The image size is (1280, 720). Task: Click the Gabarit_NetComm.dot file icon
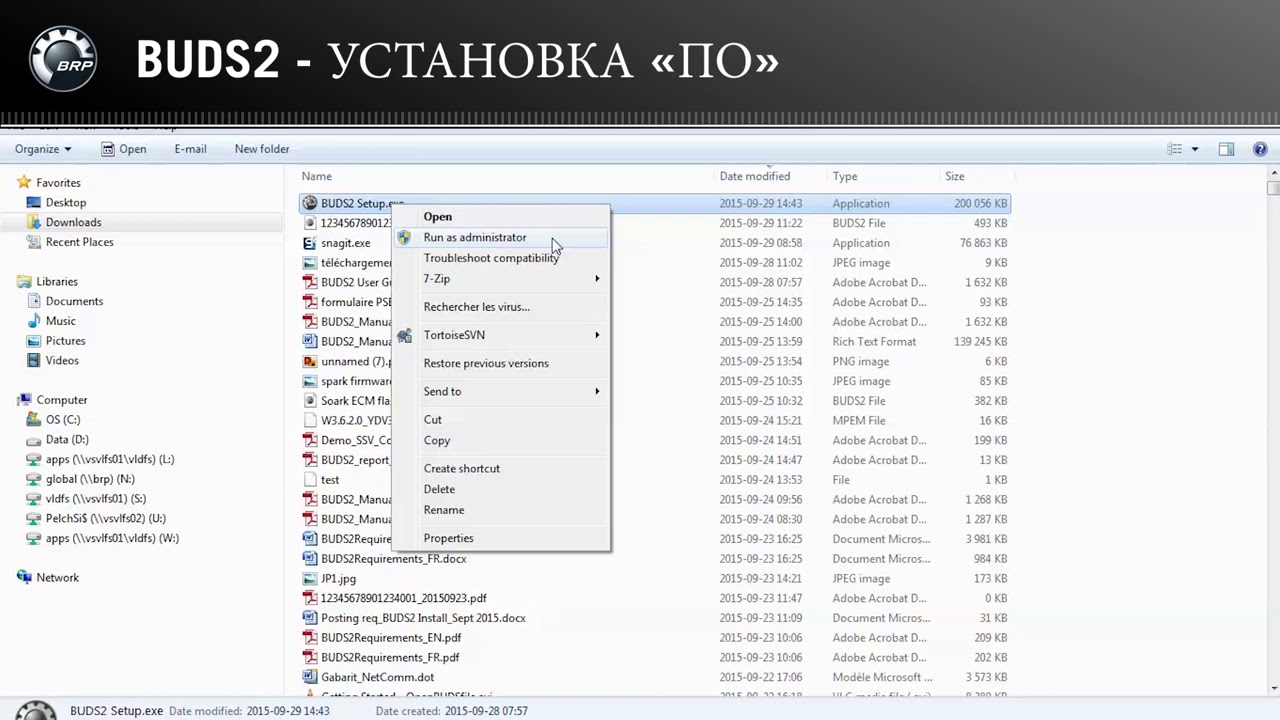pos(310,677)
